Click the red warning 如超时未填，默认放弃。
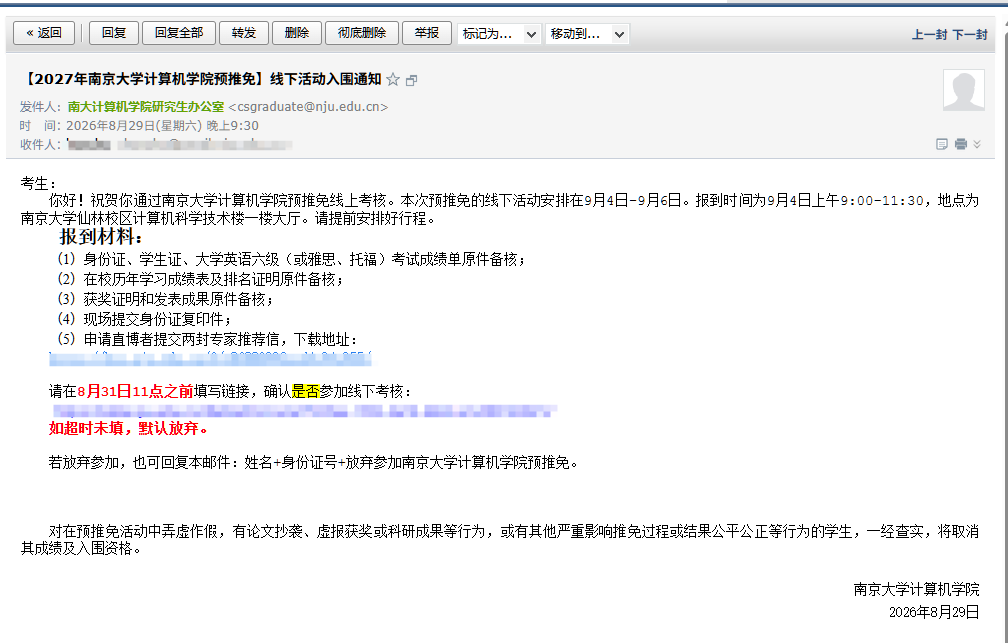The width and height of the screenshot is (1008, 643). click(129, 428)
